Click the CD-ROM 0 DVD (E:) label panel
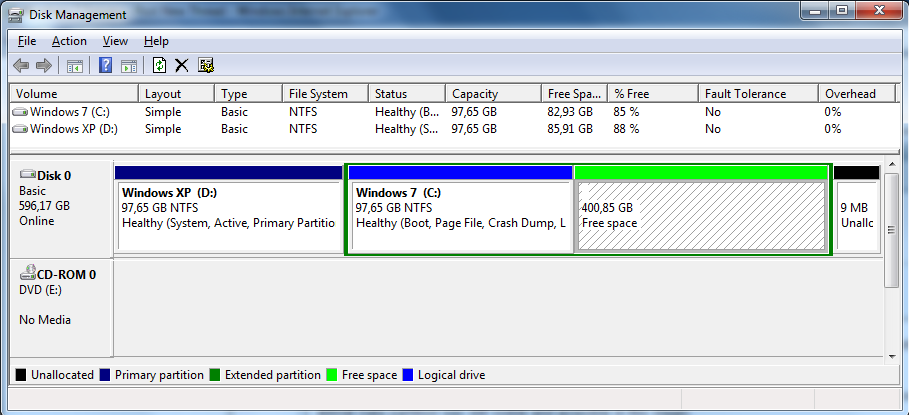This screenshot has height=415, width=909. (61, 308)
